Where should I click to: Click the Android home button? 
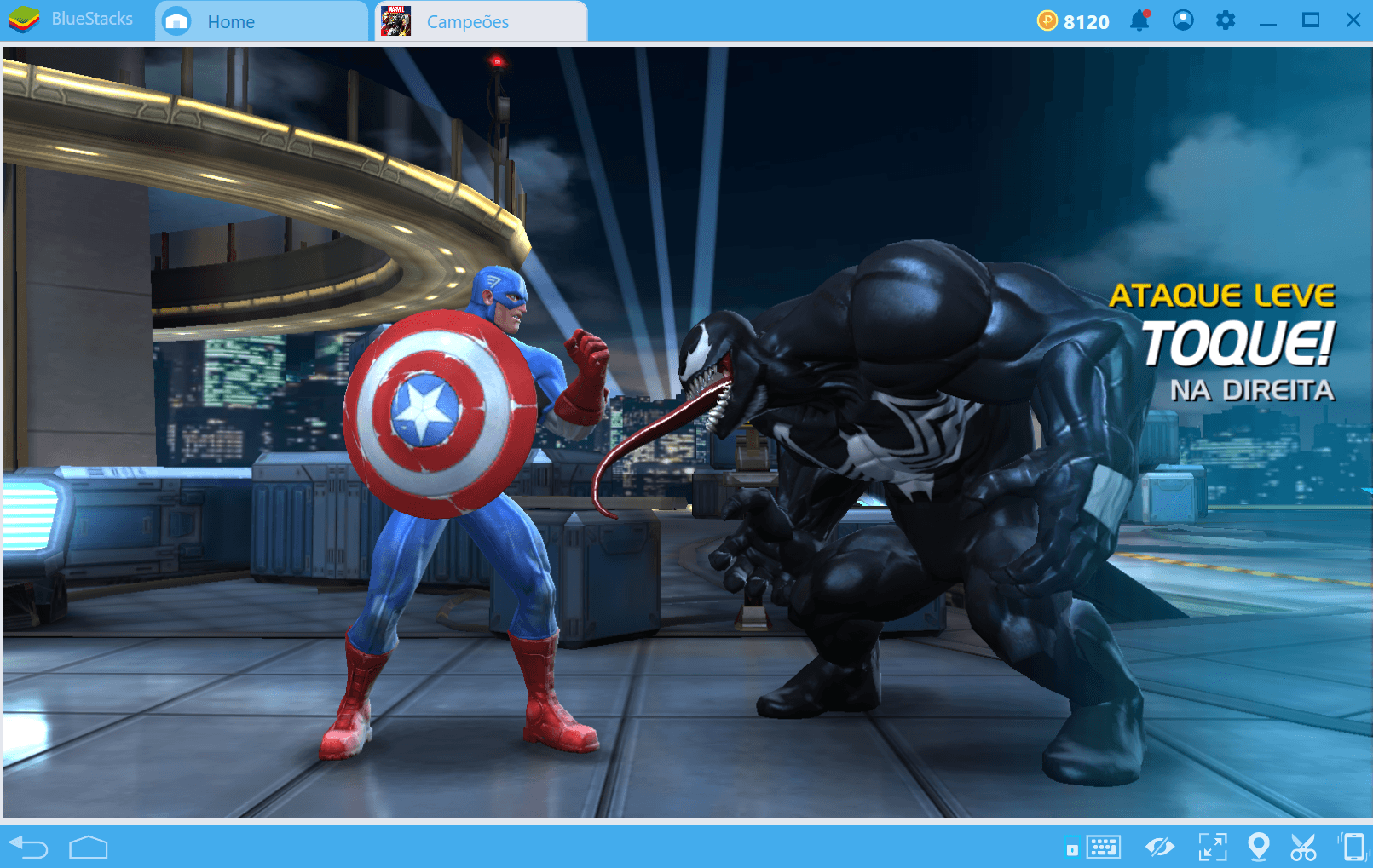tap(89, 848)
